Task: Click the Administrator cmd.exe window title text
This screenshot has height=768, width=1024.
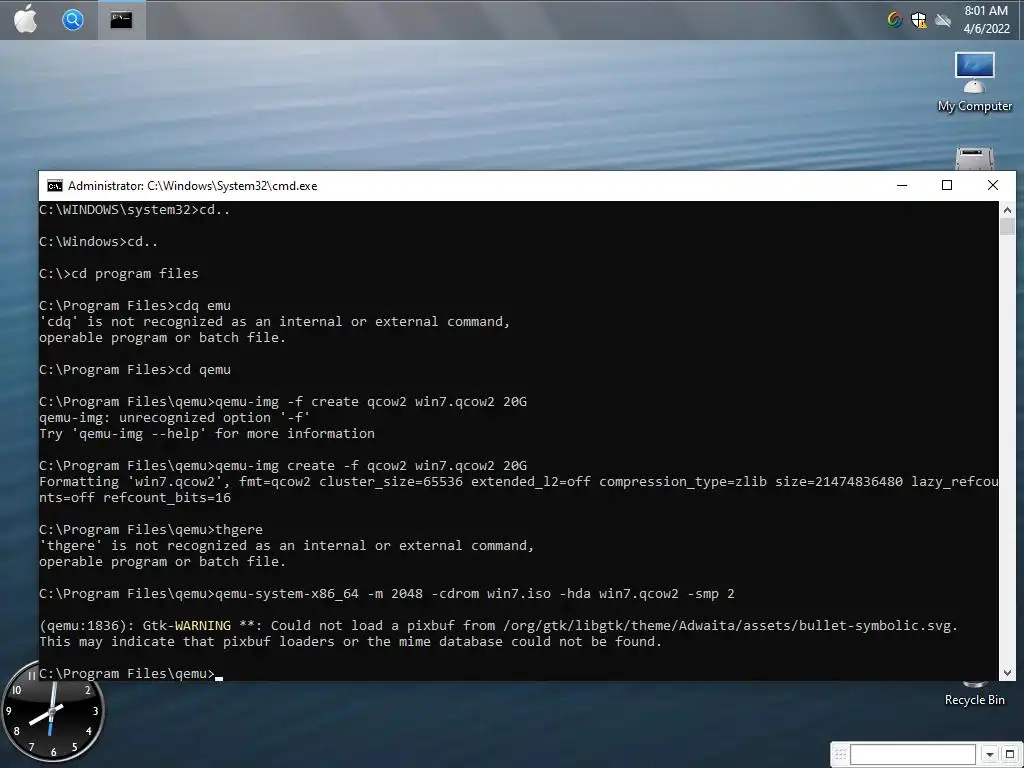Action: [193, 185]
